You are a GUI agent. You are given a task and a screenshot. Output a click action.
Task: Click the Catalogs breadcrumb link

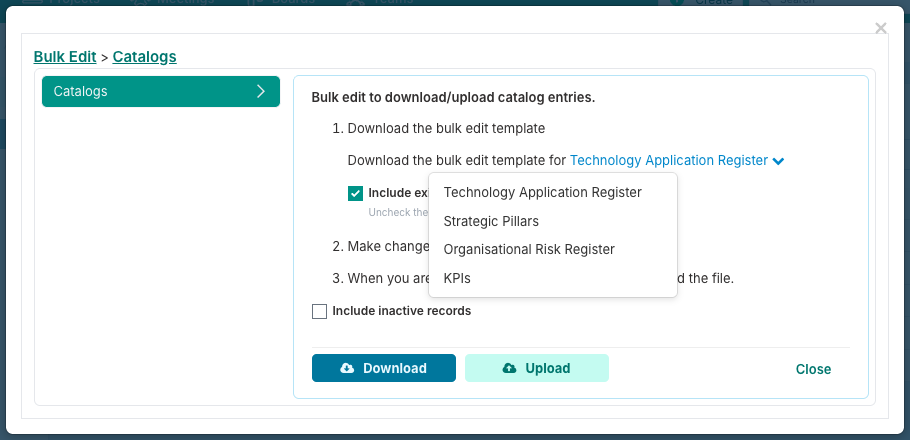[144, 57]
